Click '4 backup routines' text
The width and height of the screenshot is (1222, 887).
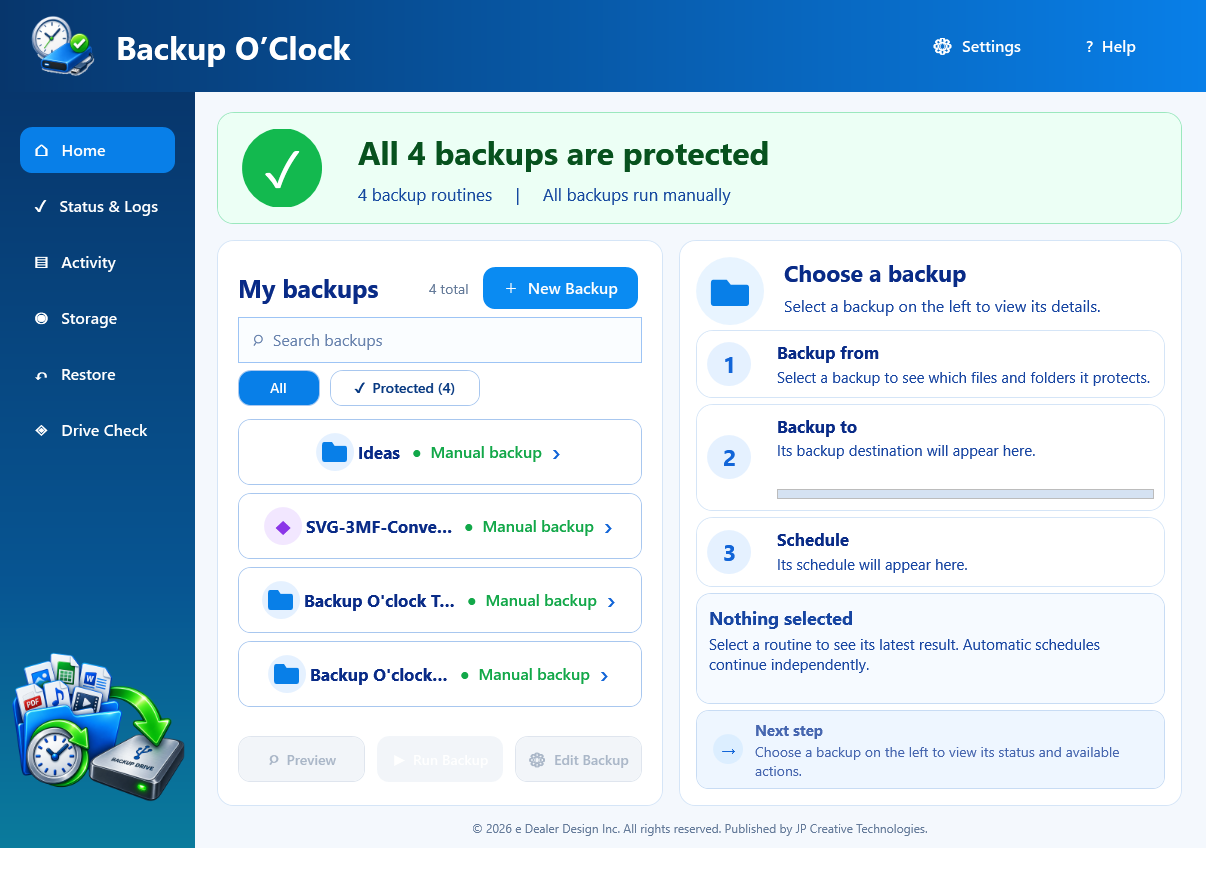[x=425, y=195]
